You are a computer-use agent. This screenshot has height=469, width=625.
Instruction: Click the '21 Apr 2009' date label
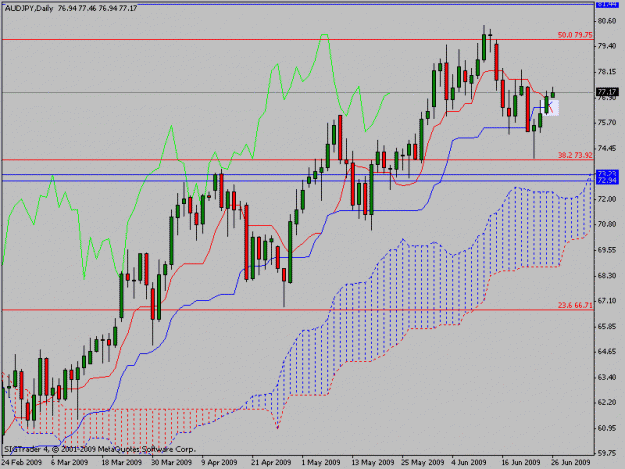[271, 462]
